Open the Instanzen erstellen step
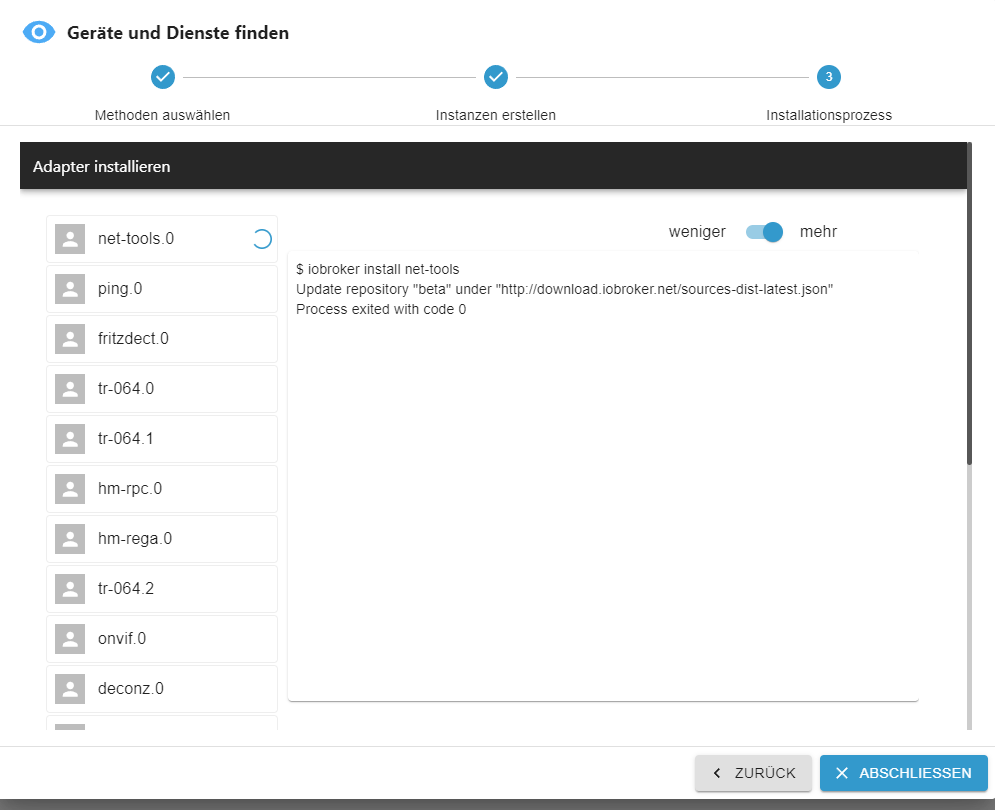The width and height of the screenshot is (995, 810). point(496,77)
